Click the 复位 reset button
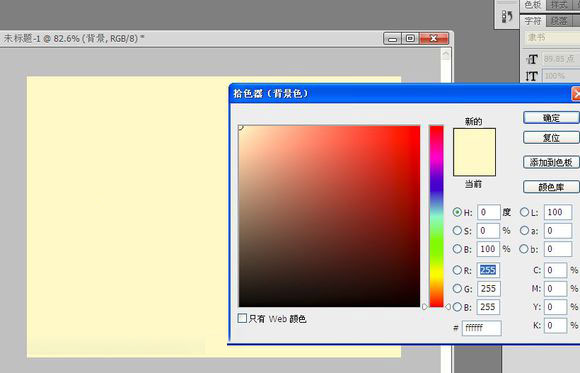This screenshot has height=373, width=580. [x=552, y=138]
